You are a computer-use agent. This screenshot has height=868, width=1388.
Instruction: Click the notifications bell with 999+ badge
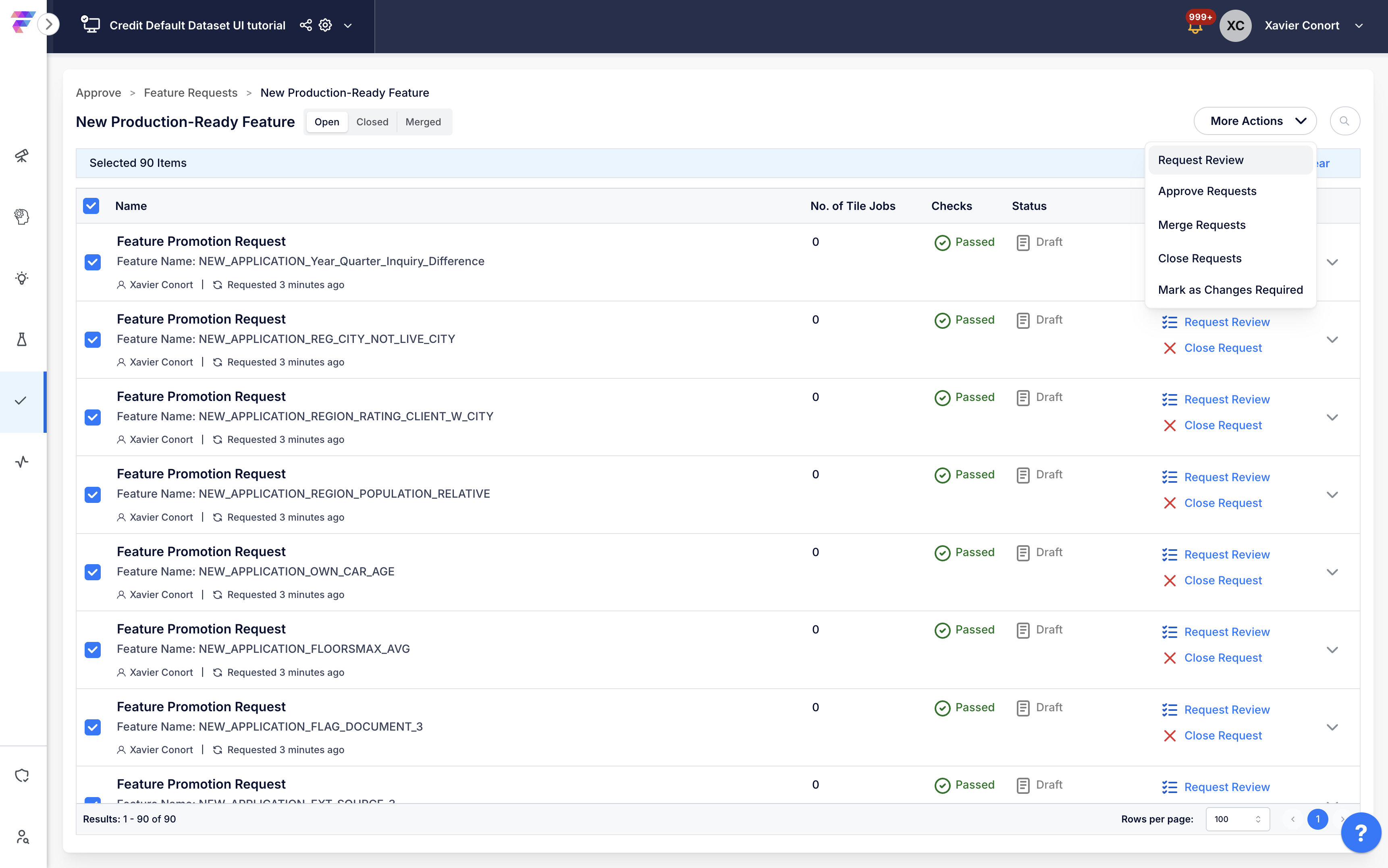(x=1195, y=27)
